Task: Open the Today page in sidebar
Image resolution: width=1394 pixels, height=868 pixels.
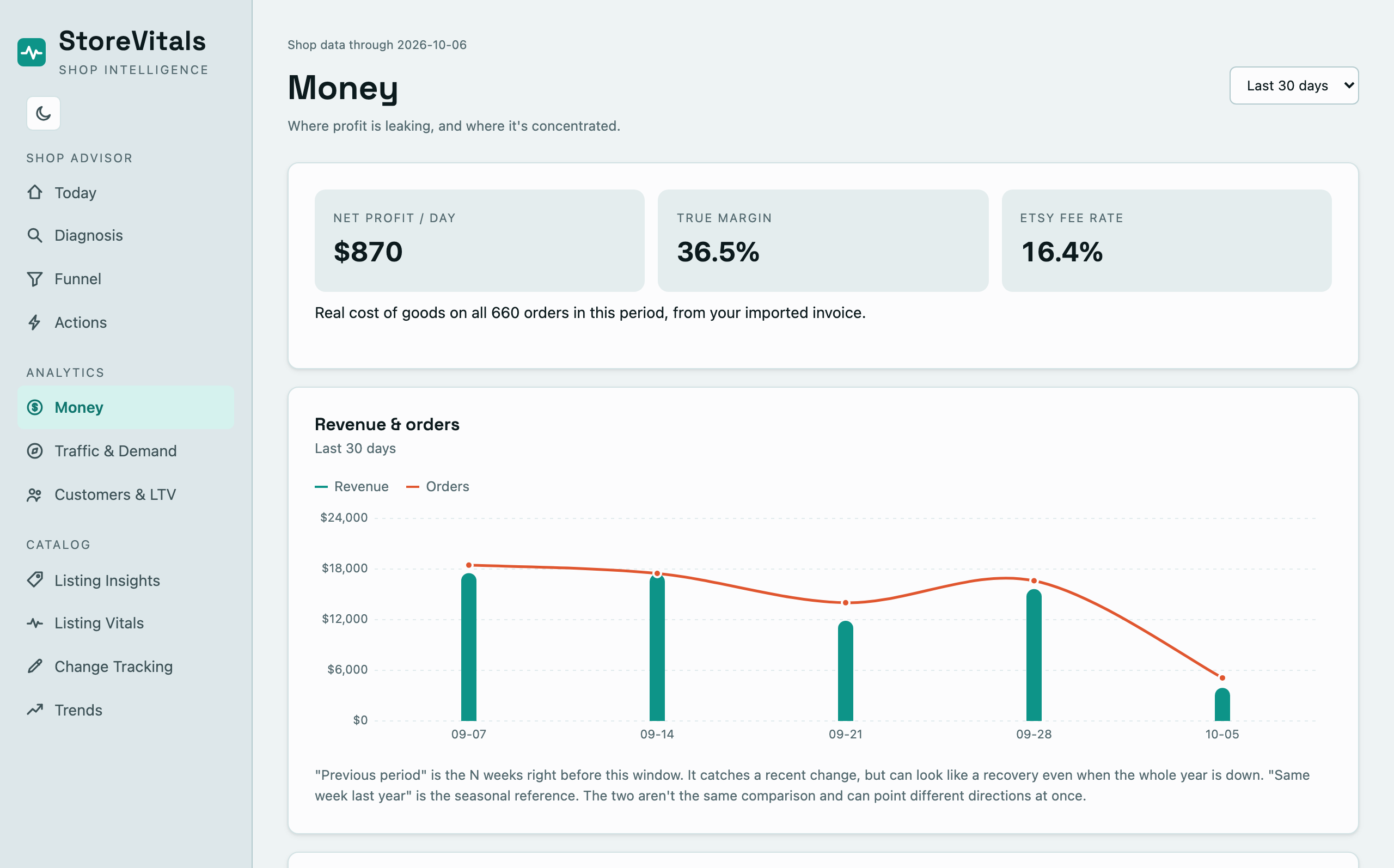Action: tap(126, 192)
